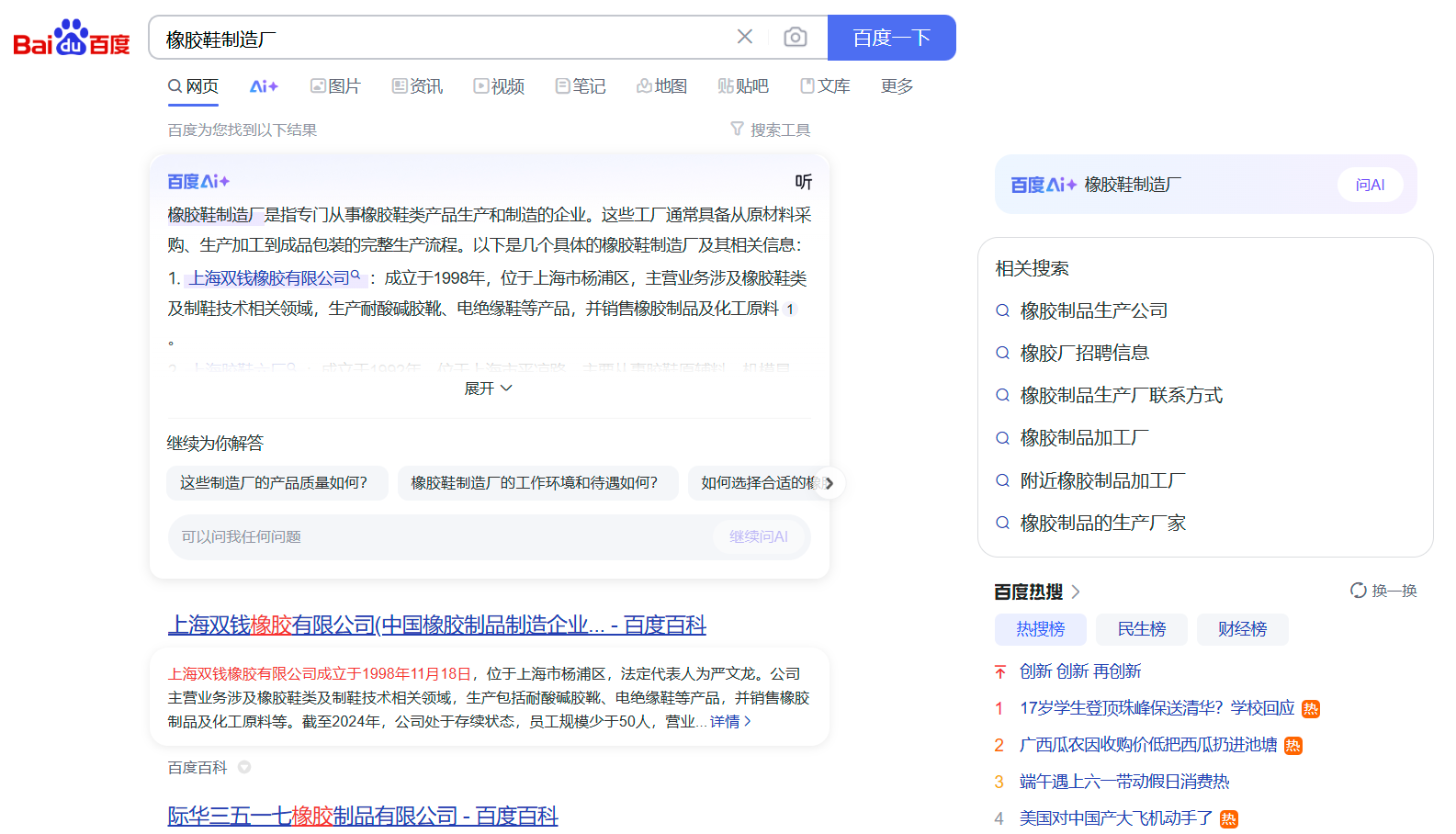Click the 问AI button in sidebar
The width and height of the screenshot is (1456, 834).
[x=1369, y=185]
